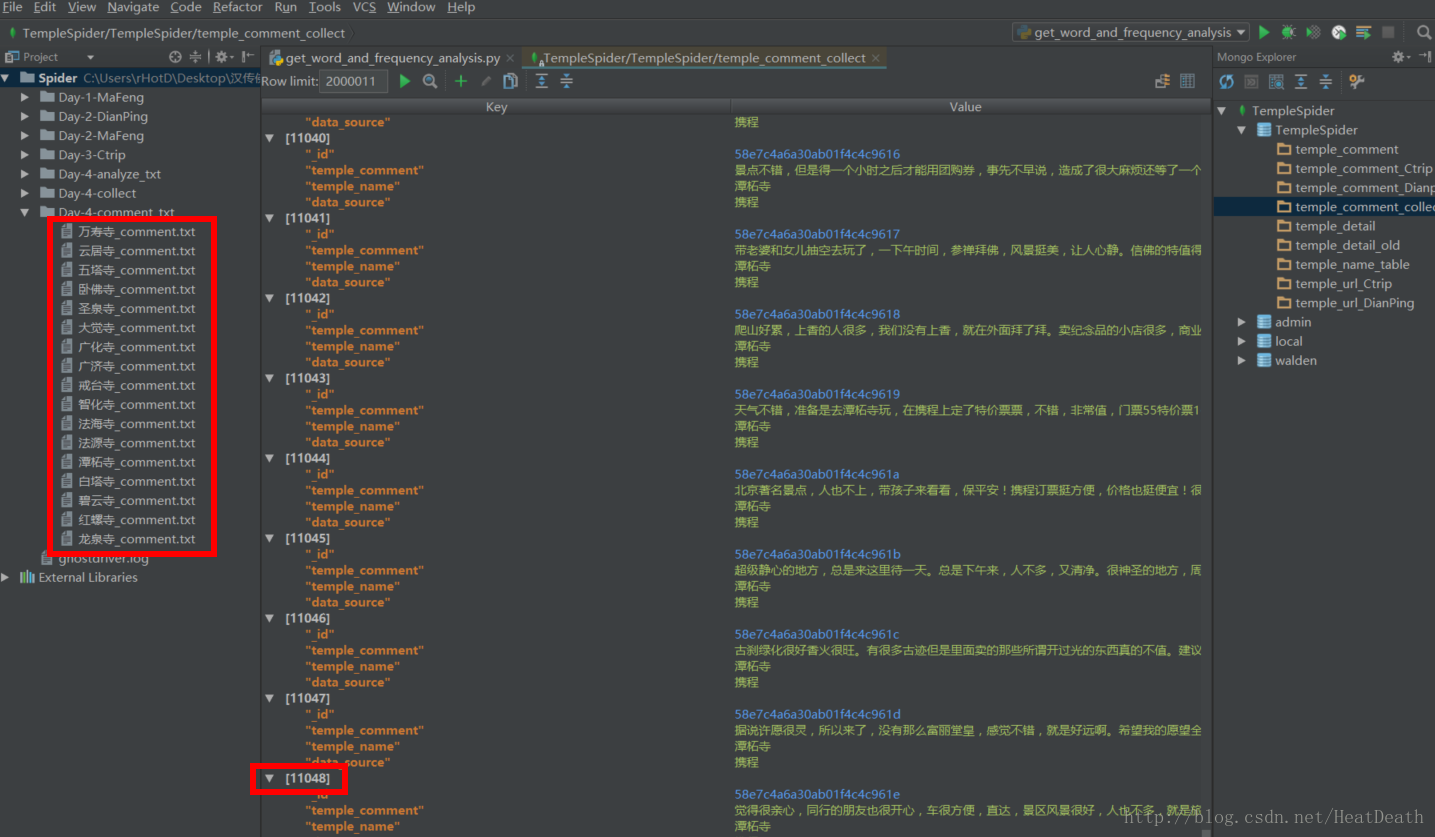Collapse all in the Project panel
This screenshot has height=837, width=1435.
[x=195, y=57]
